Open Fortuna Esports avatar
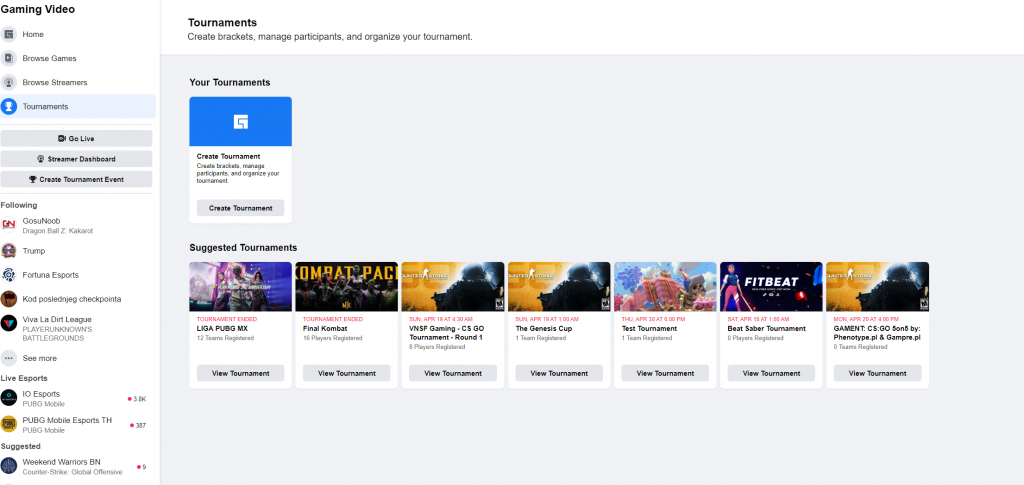 pos(9,275)
